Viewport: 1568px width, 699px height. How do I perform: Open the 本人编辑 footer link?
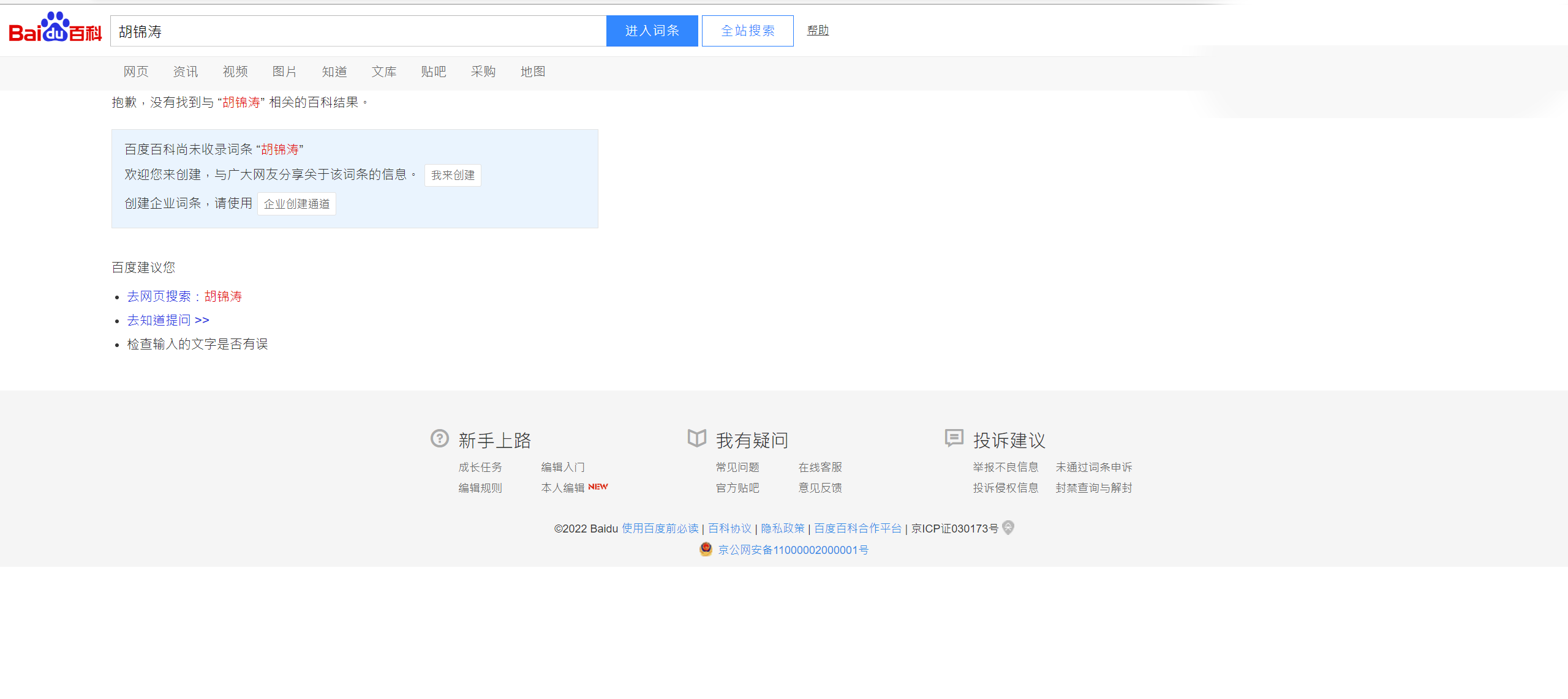(x=563, y=488)
